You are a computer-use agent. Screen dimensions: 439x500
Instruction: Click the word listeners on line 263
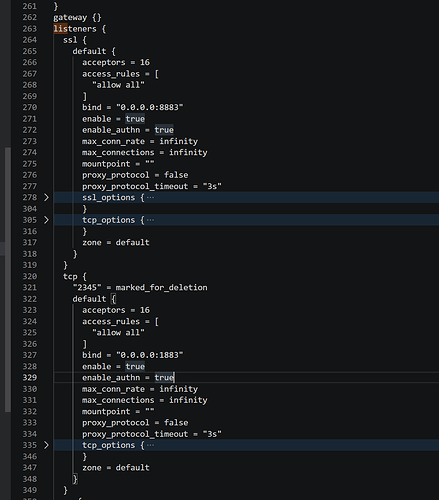pos(75,29)
